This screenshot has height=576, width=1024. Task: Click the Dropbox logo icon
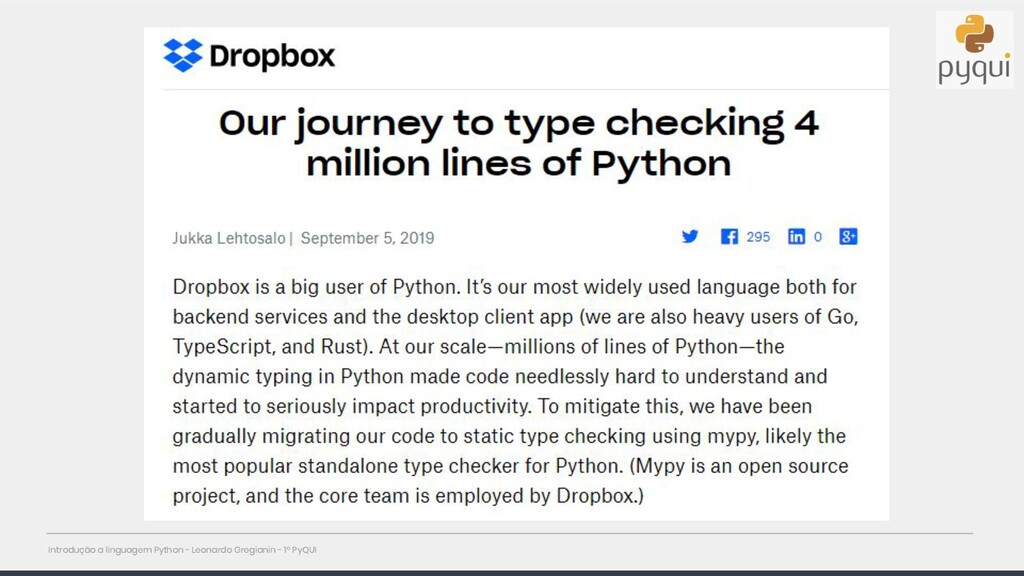183,56
